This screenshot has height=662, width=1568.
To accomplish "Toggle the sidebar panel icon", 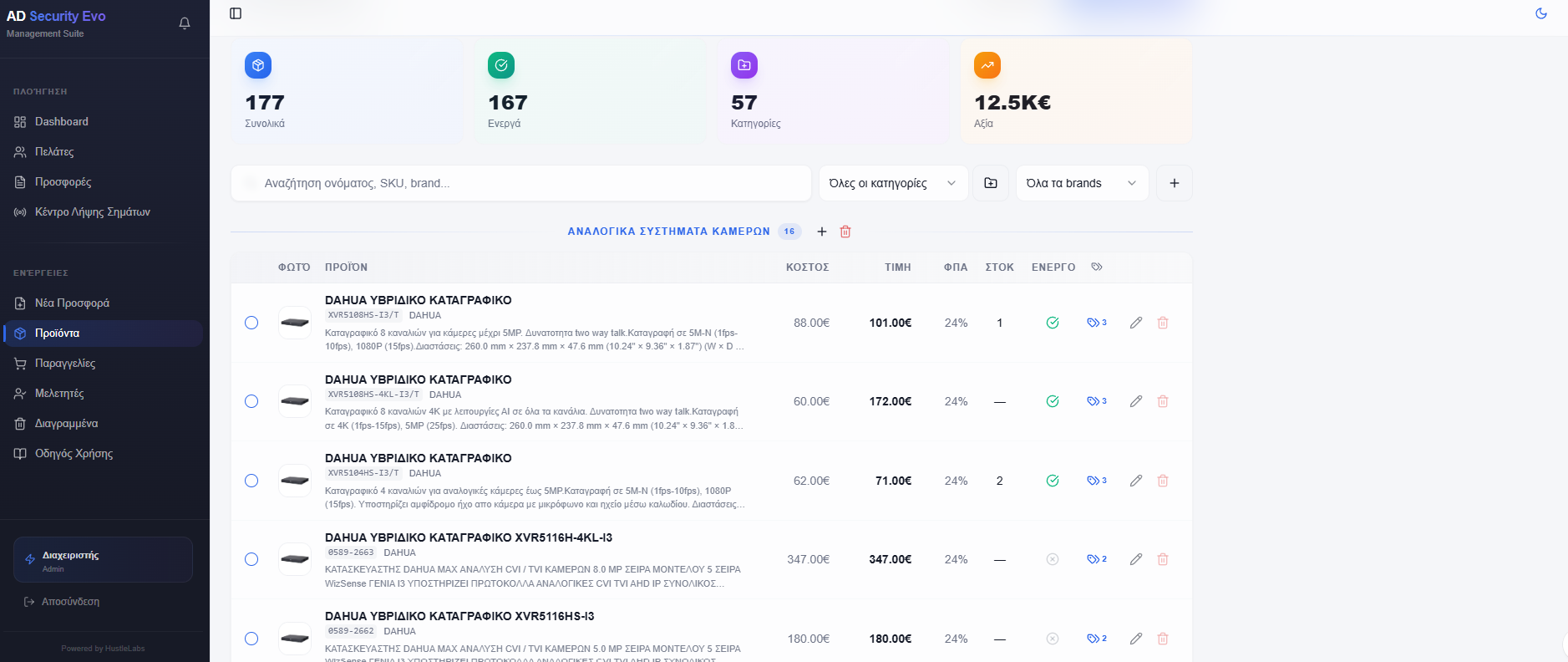I will pyautogui.click(x=236, y=13).
